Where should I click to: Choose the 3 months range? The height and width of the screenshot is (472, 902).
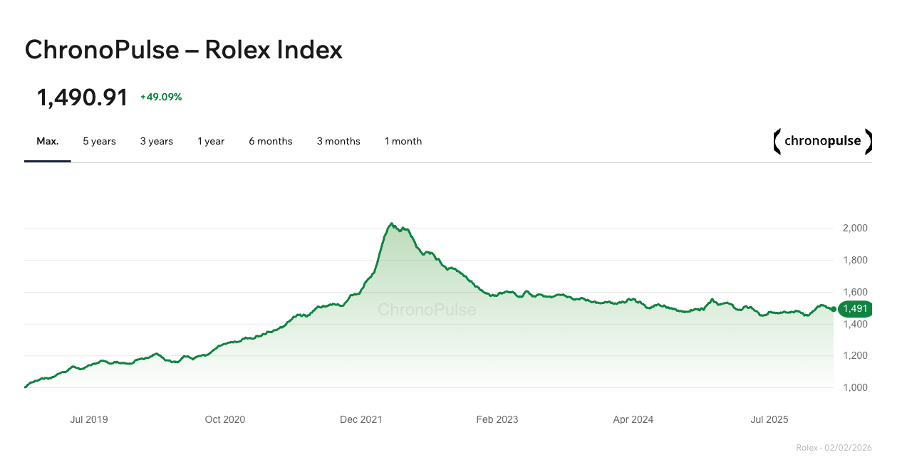coord(338,141)
